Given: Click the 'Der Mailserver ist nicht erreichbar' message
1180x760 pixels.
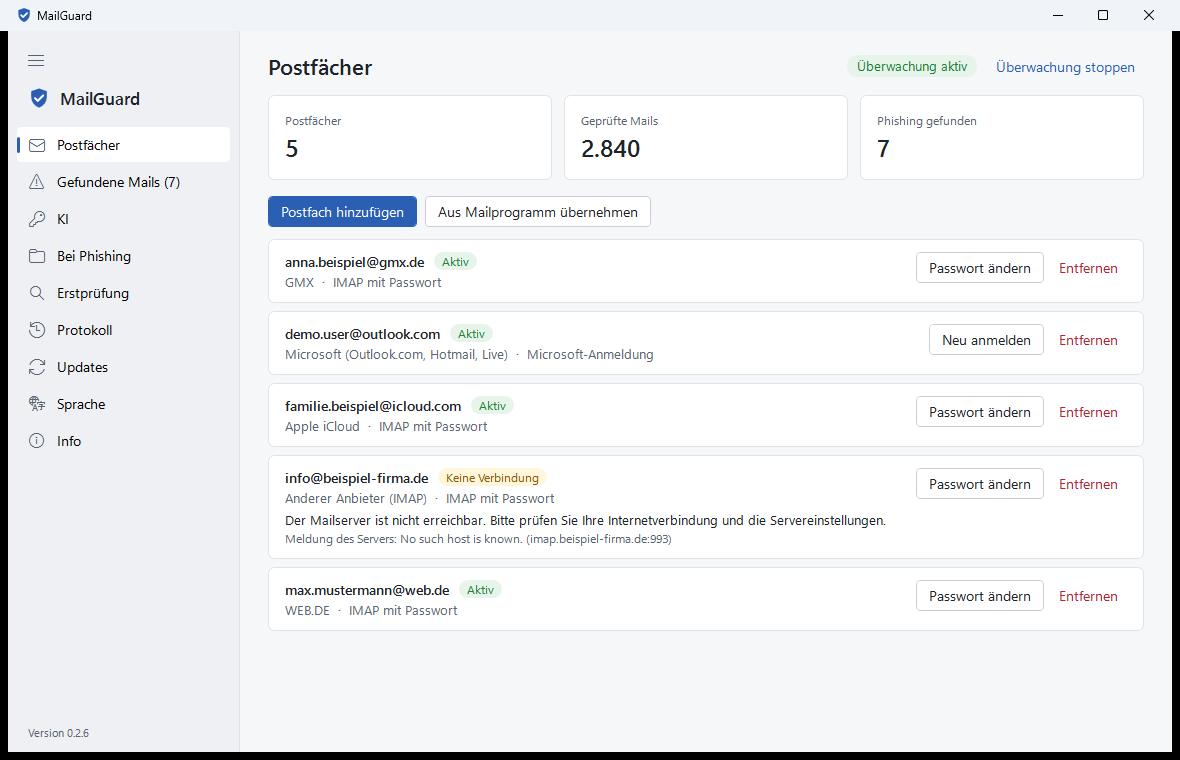Looking at the screenshot, I should tap(585, 520).
